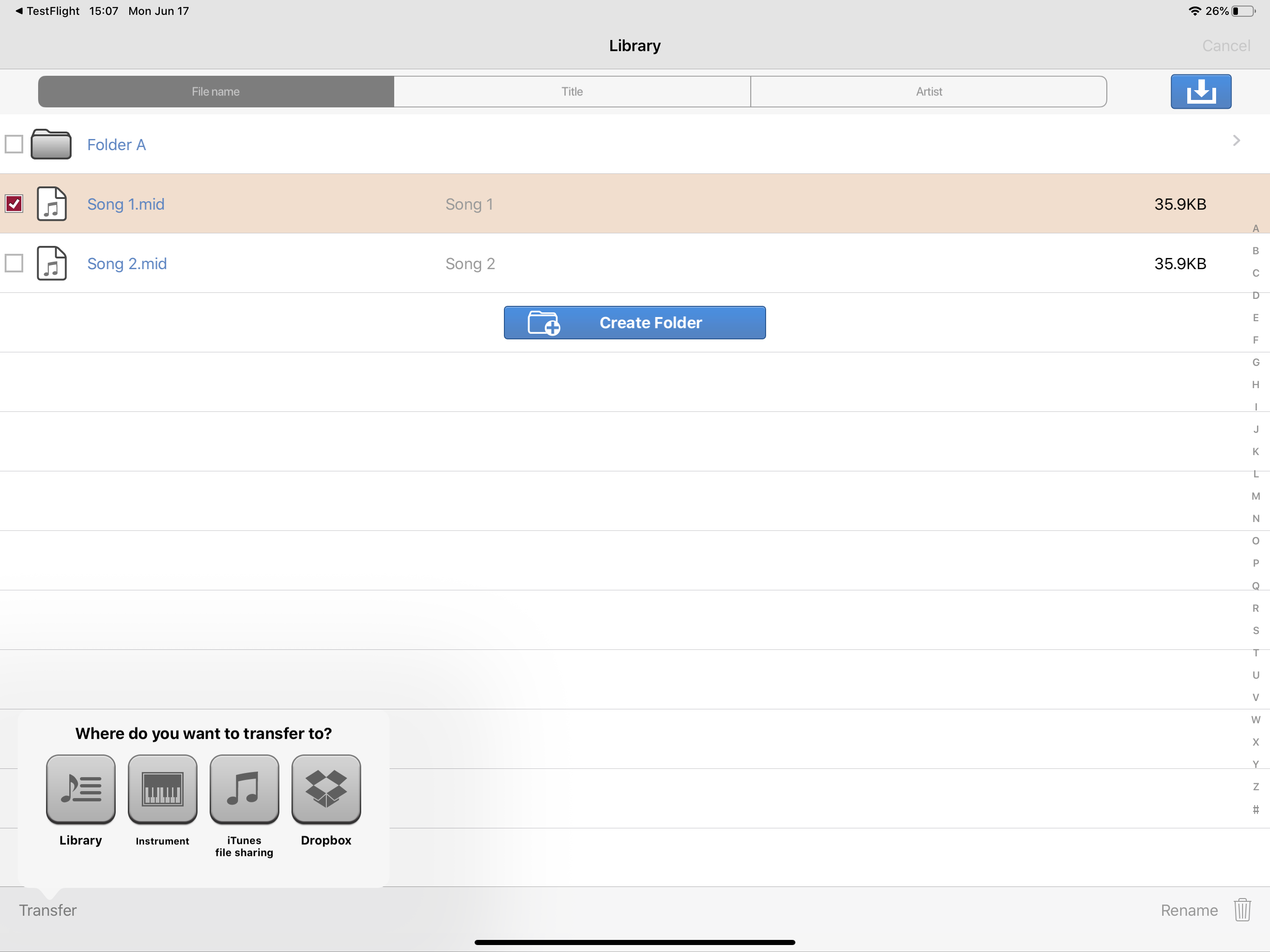This screenshot has height=952, width=1270.
Task: Tap the Song 1.mid music file icon
Action: click(52, 204)
